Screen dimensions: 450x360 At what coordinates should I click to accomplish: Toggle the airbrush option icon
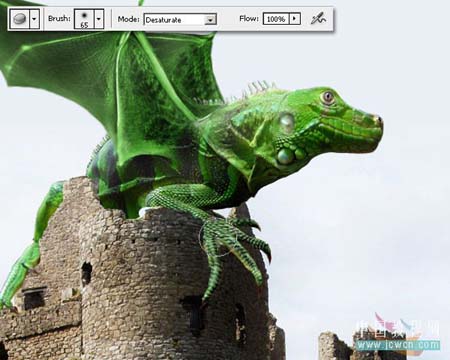coord(318,19)
